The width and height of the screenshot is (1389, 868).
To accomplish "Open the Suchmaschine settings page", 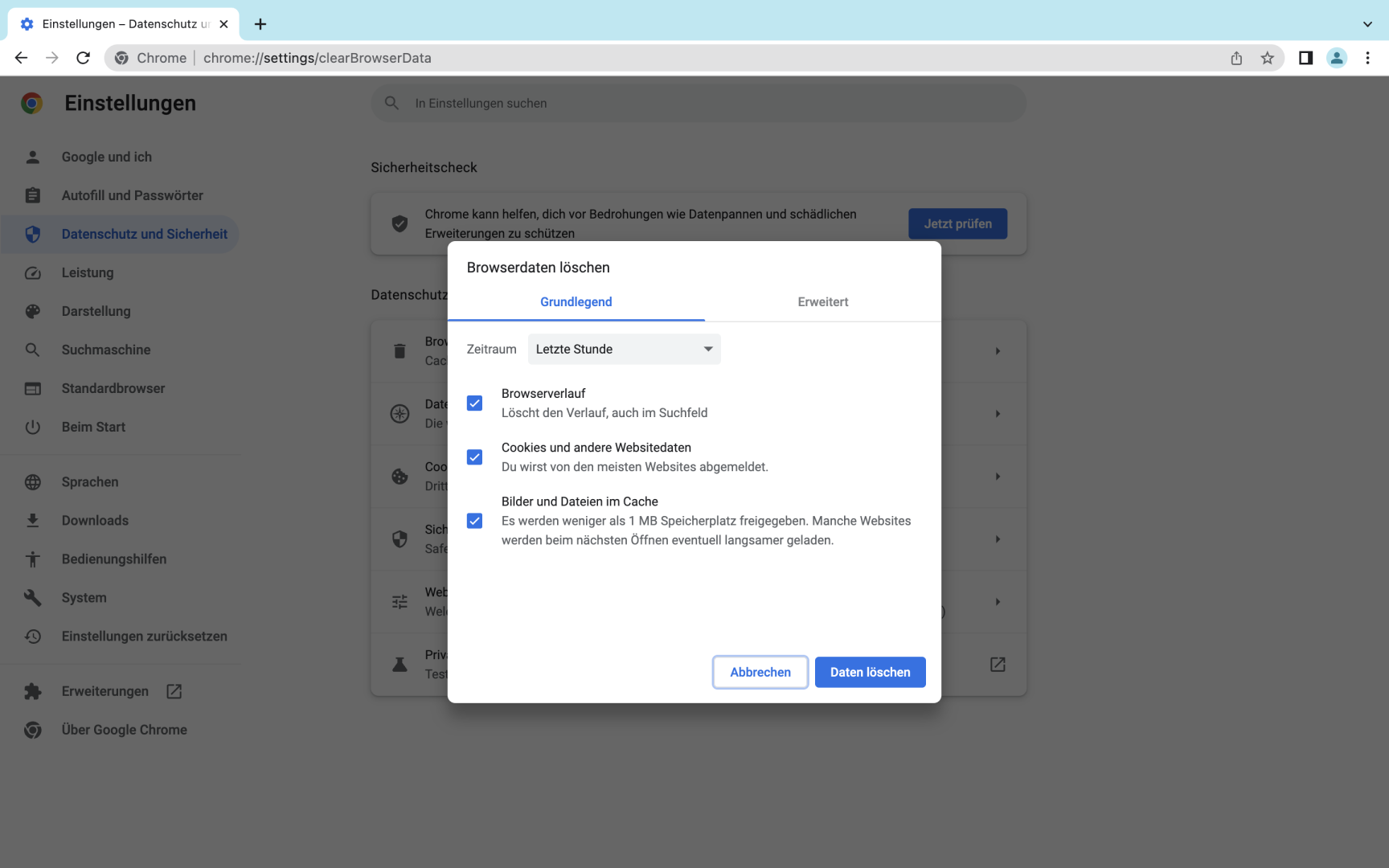I will click(105, 350).
